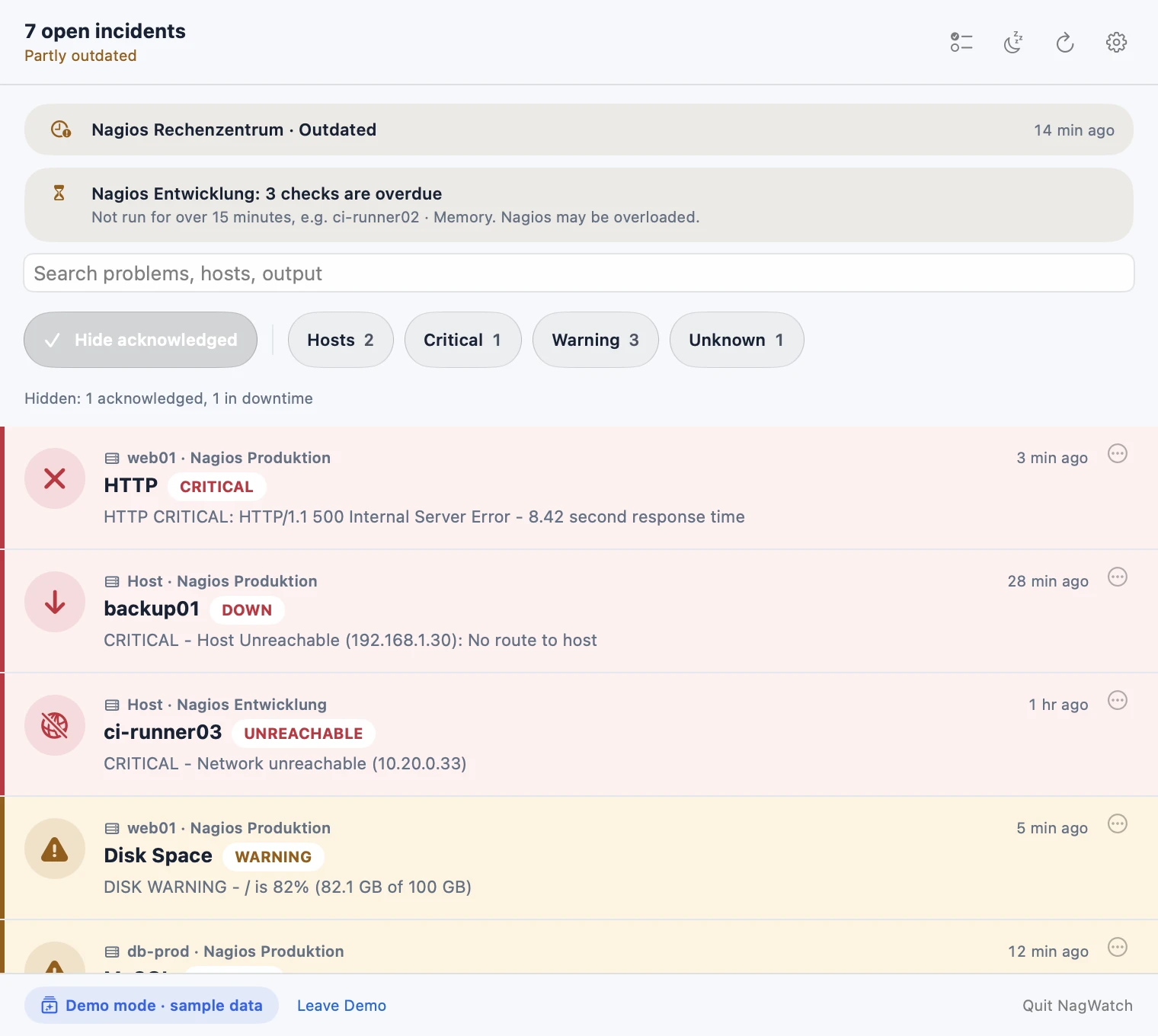Click 'DISK WARNING - / is 82%' output
1158x1036 pixels.
tap(206, 887)
